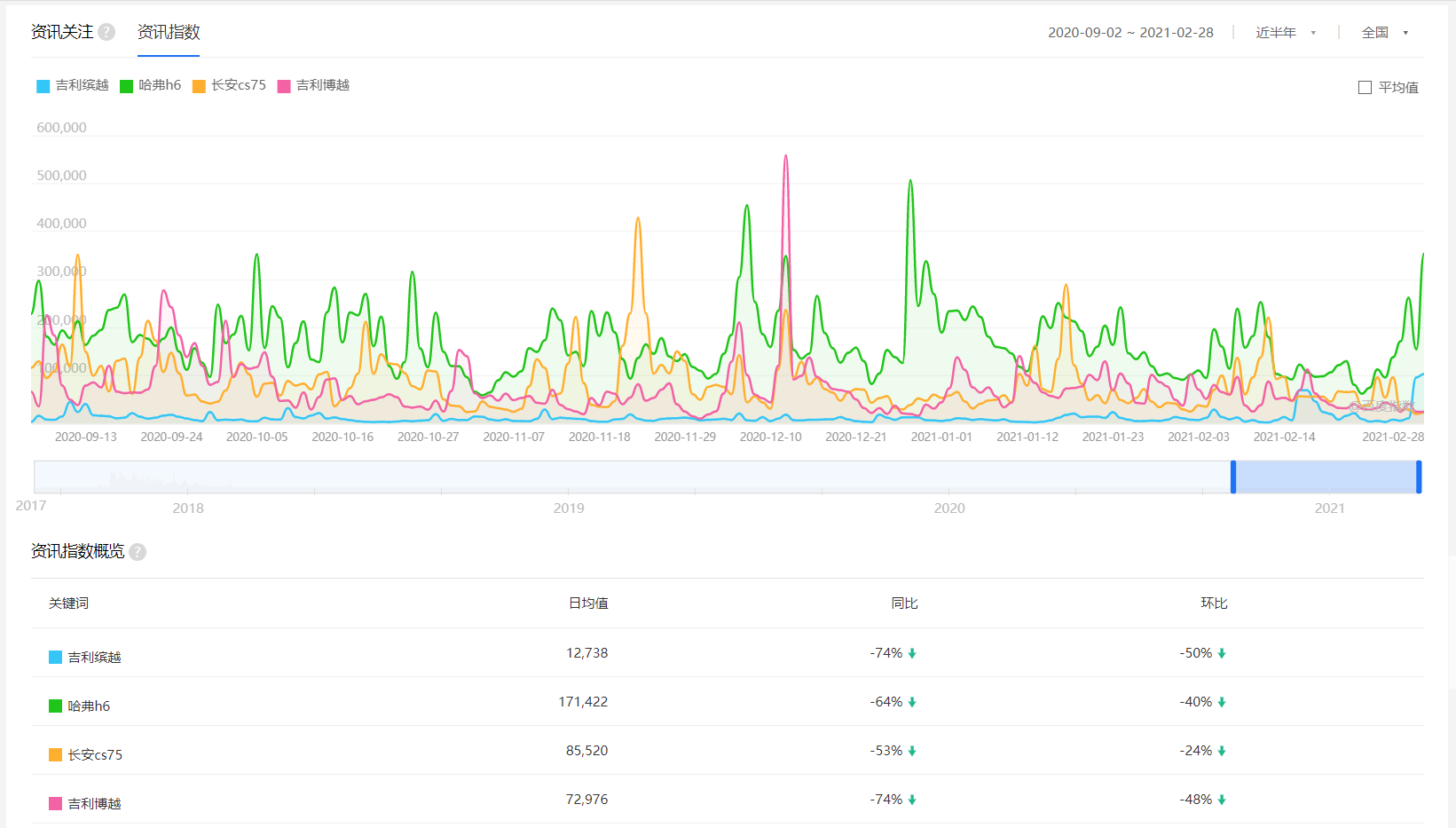Open date range 2020-09-02 ~ 2021-02-28 picker
Image resolution: width=1456 pixels, height=828 pixels.
(x=1130, y=33)
